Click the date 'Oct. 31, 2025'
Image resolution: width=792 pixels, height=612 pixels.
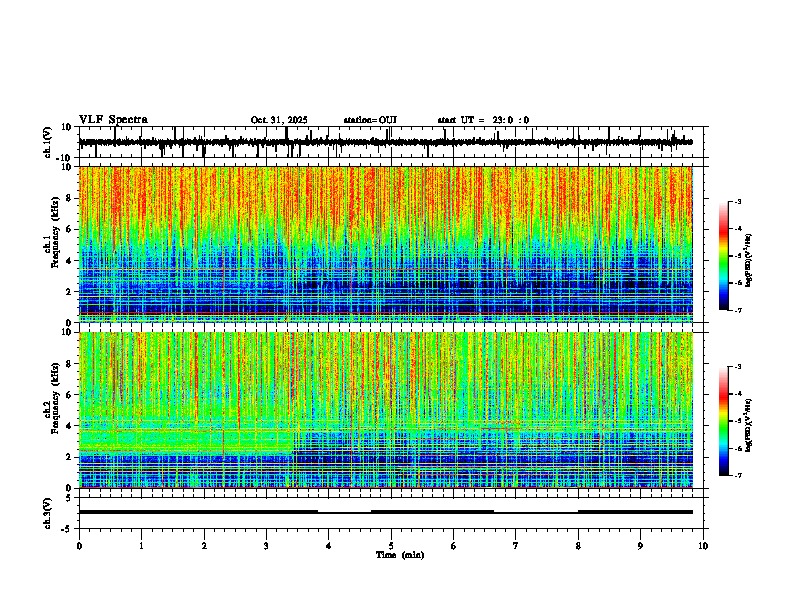(x=279, y=120)
